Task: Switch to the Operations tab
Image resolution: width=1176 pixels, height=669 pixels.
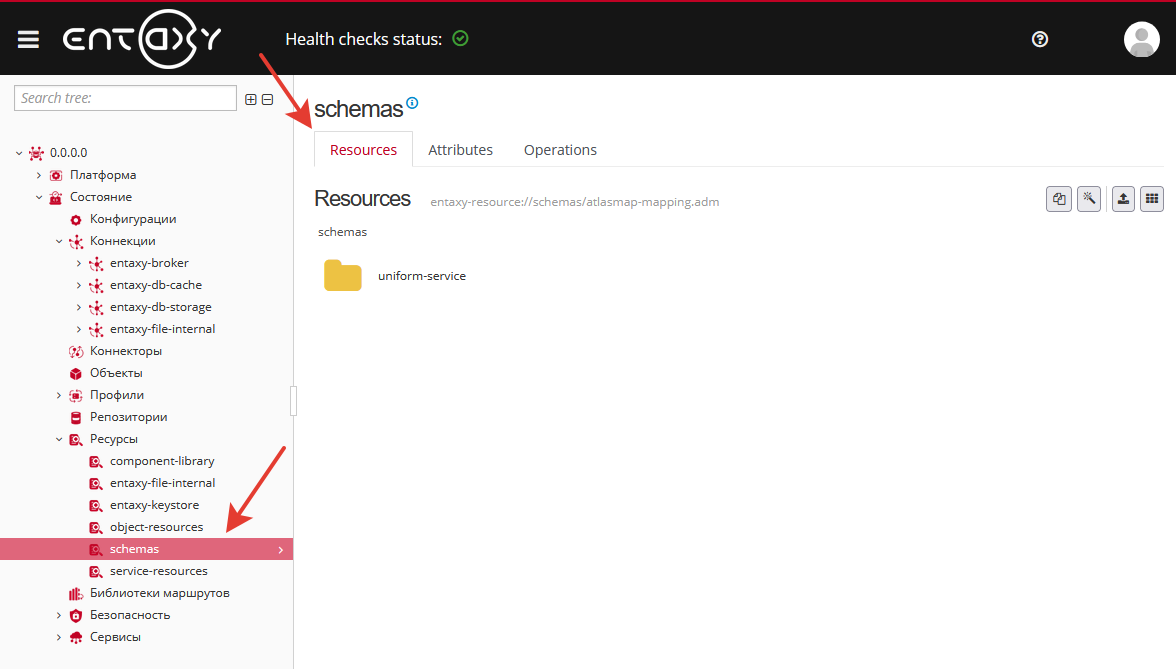Action: tap(560, 150)
